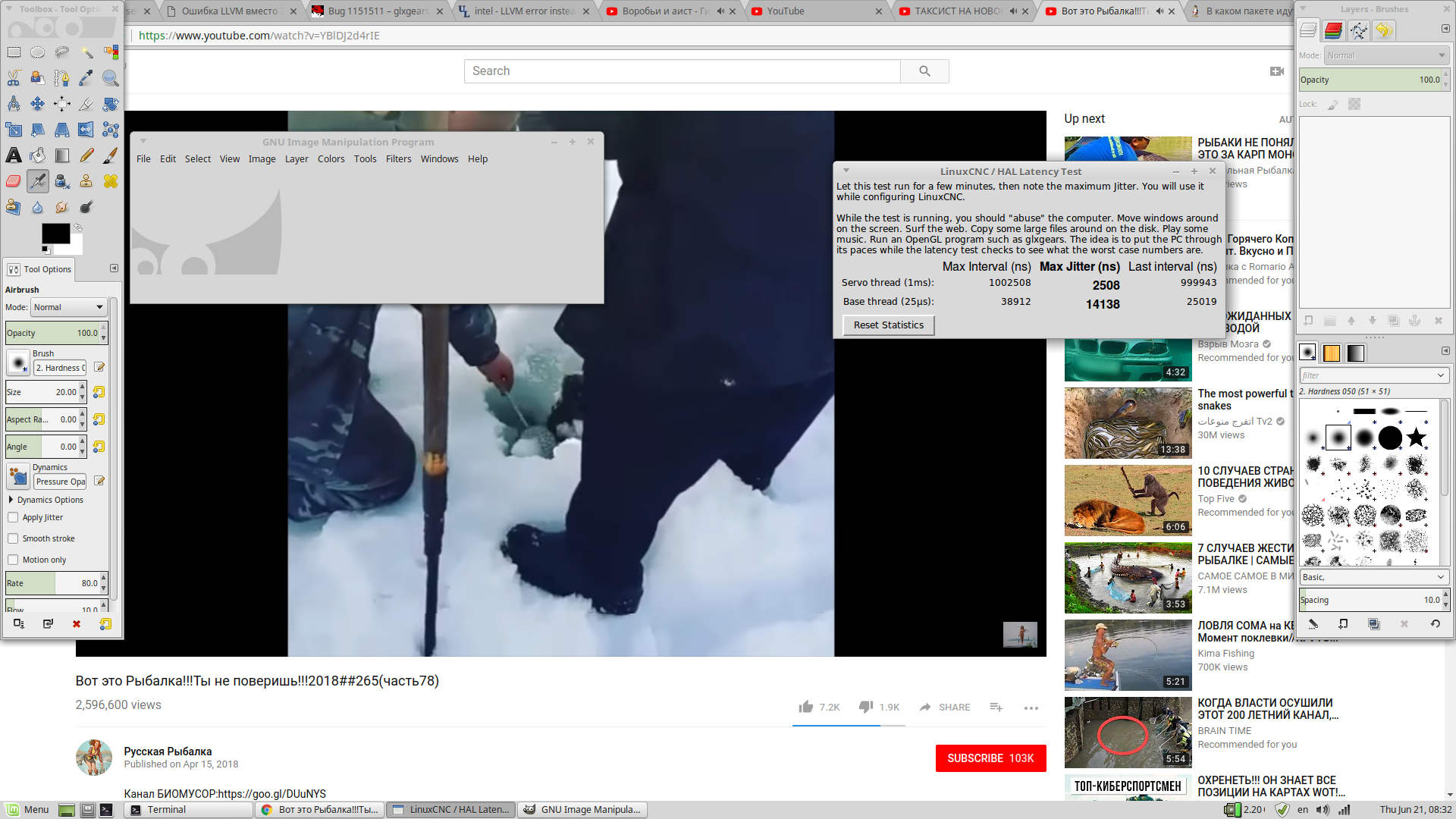Expand the Dynamics Options section
Viewport: 1456px width, 819px height.
[x=11, y=500]
